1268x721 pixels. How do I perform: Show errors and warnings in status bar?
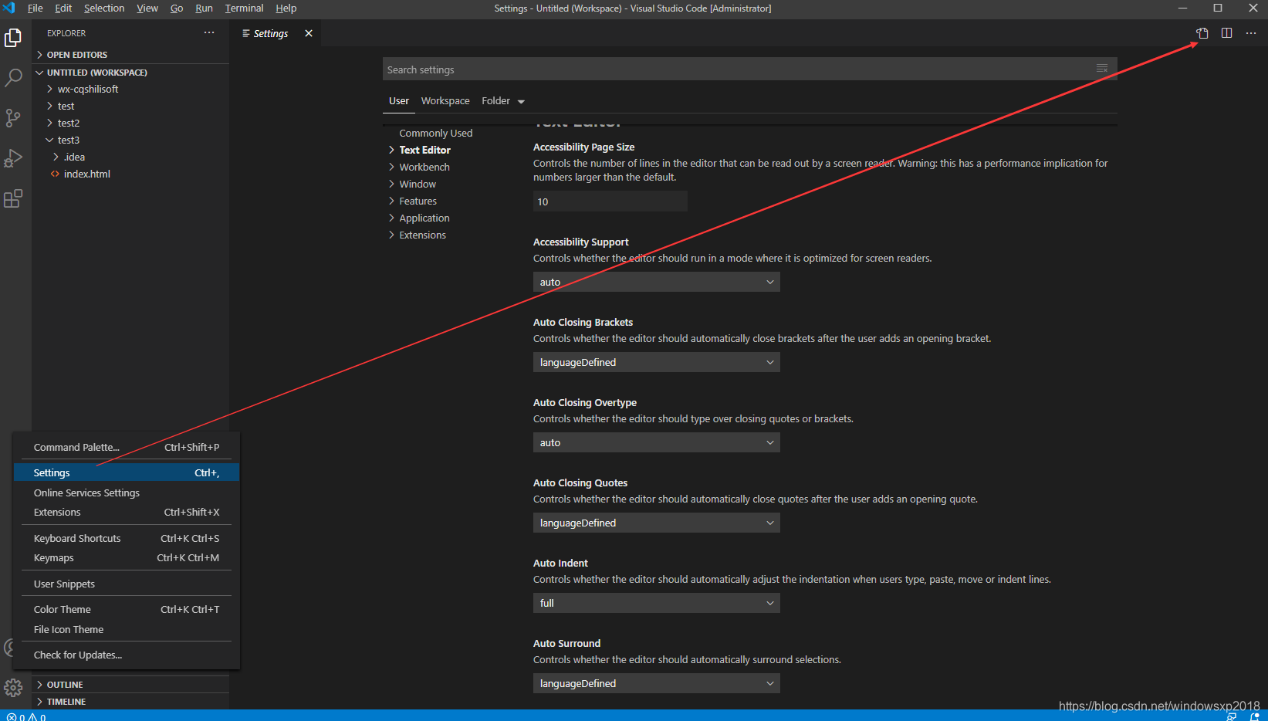click(26, 716)
